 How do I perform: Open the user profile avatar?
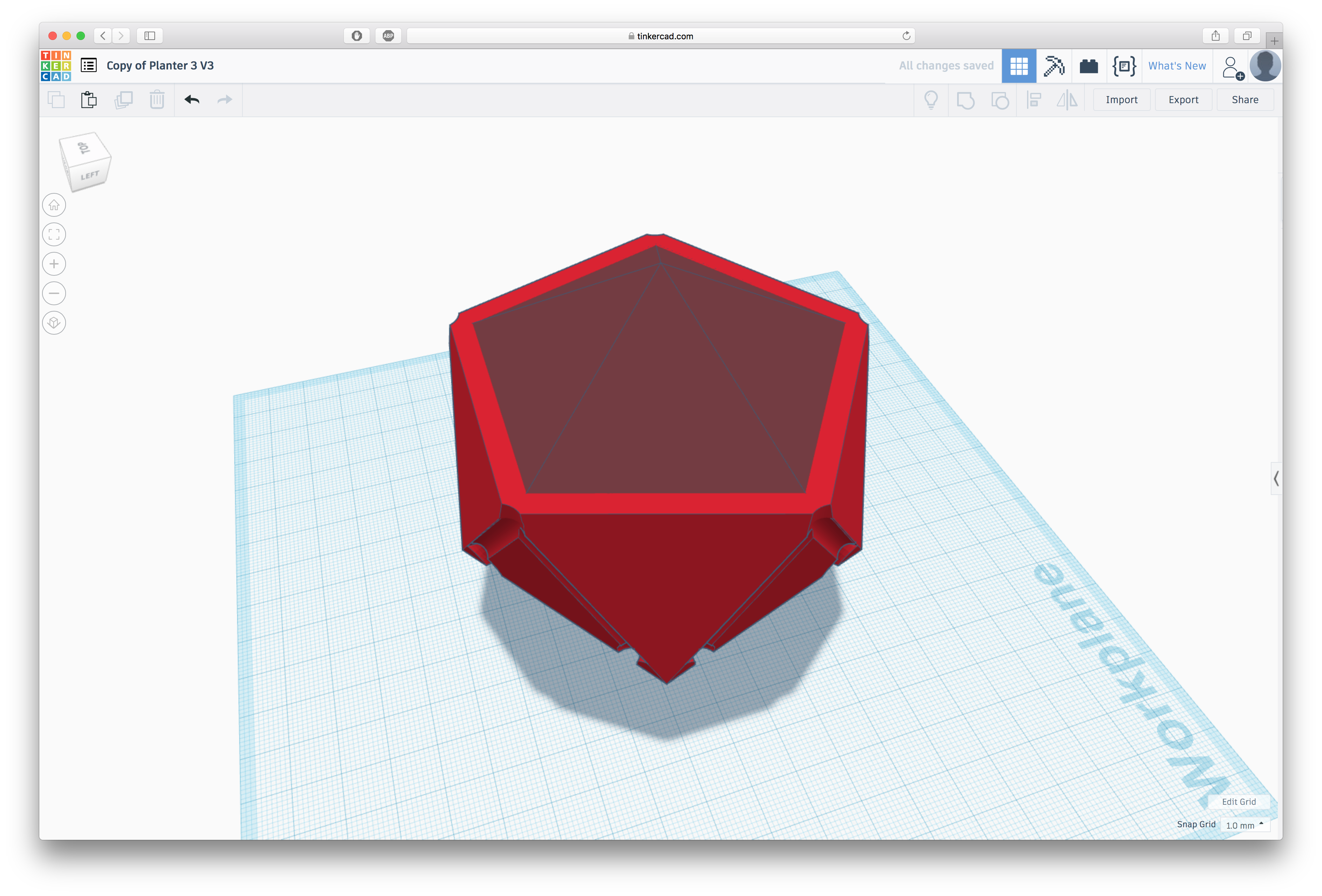(x=1265, y=66)
